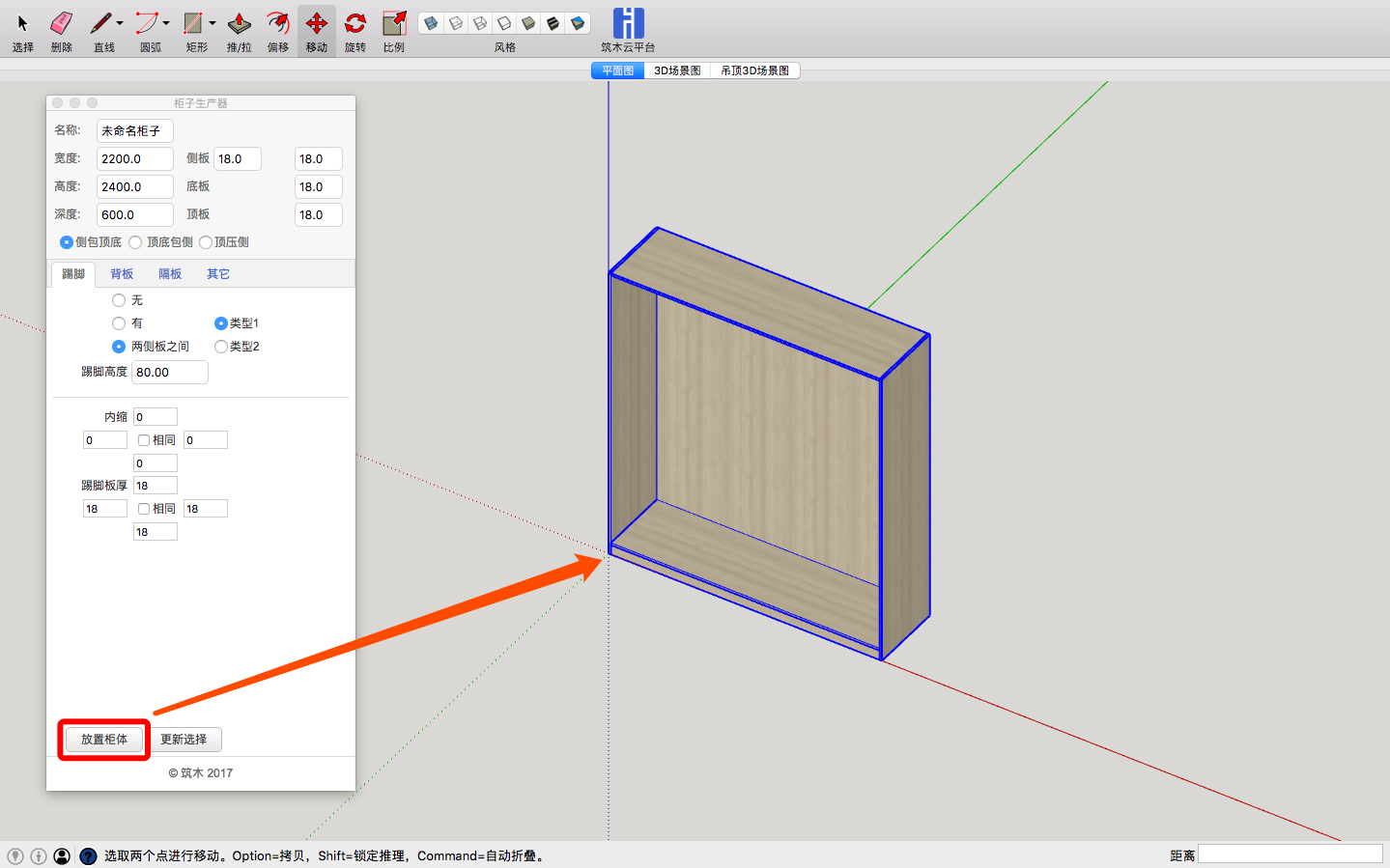Switch to the 背板 tab

[x=122, y=274]
